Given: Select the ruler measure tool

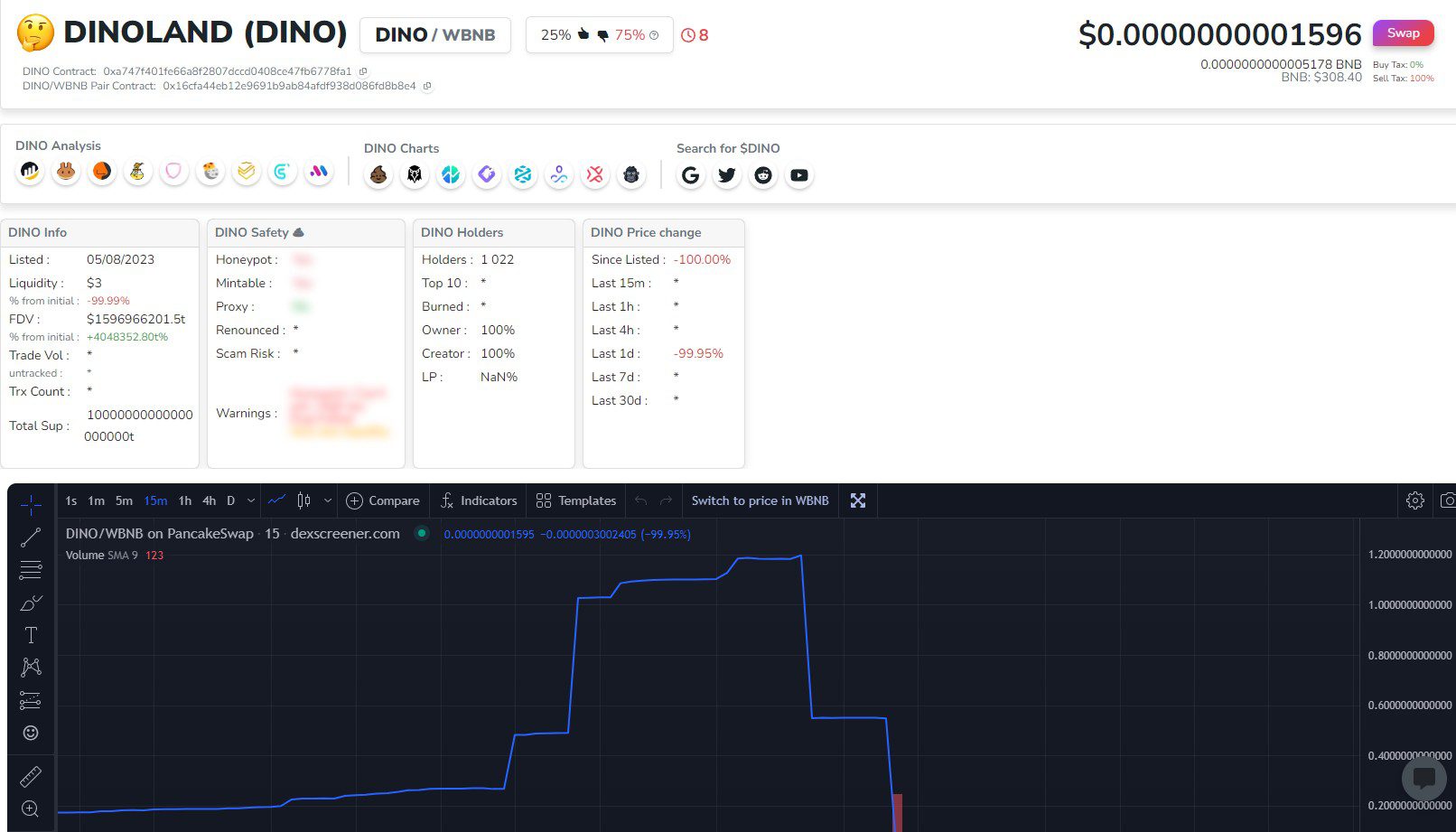Looking at the screenshot, I should [31, 776].
